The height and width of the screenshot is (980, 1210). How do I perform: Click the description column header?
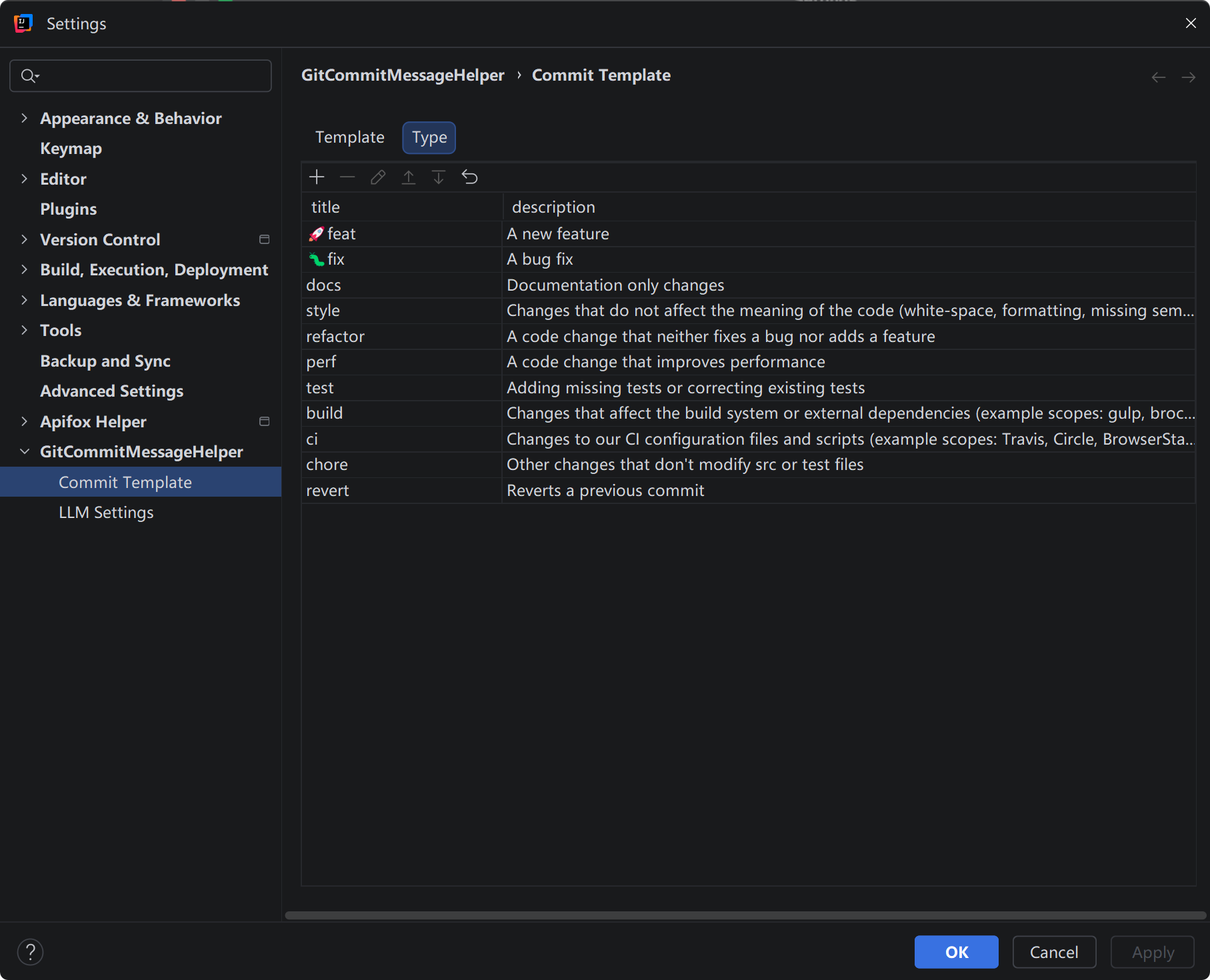(x=849, y=207)
